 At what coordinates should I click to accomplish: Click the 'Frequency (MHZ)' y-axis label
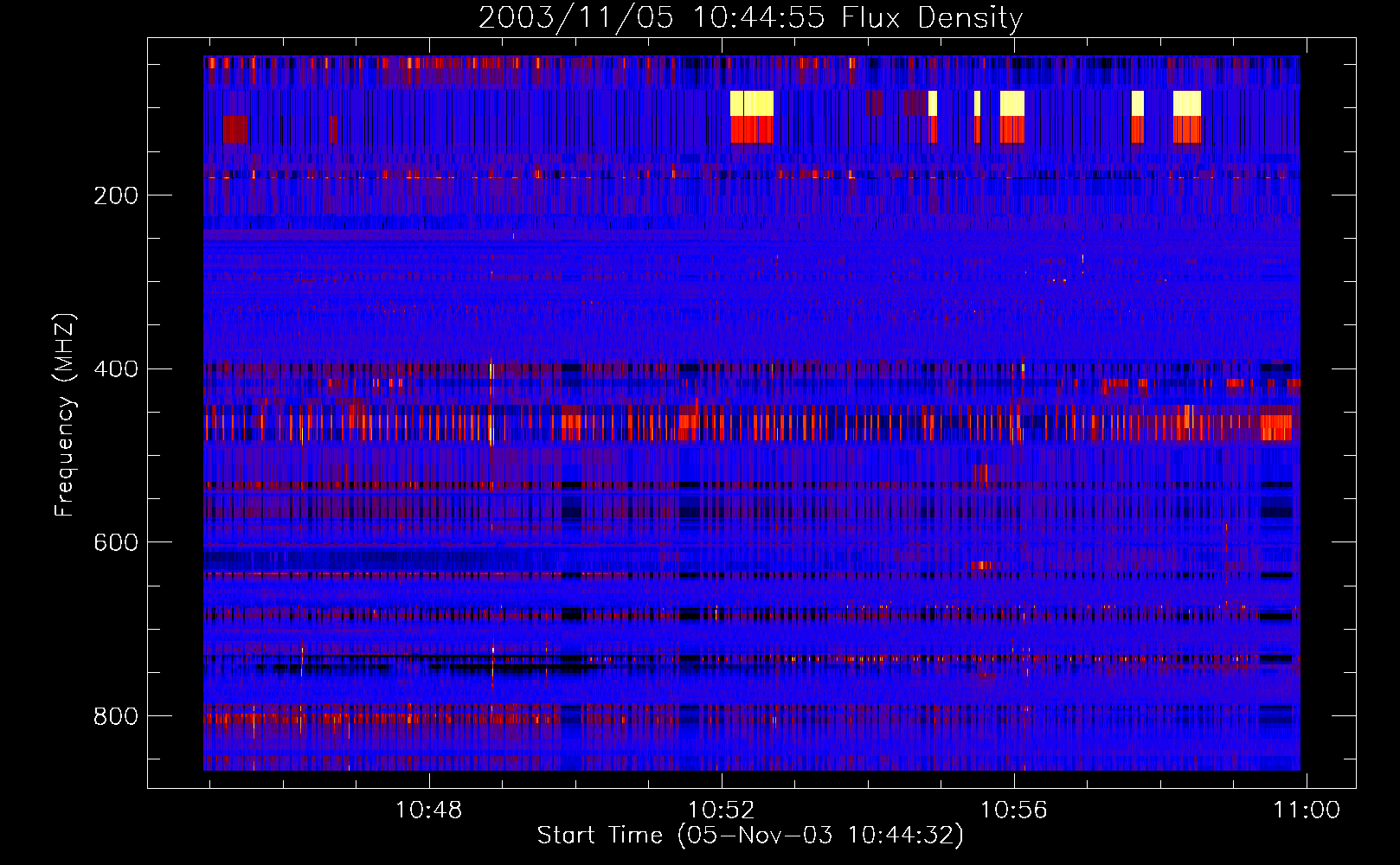coord(65,415)
